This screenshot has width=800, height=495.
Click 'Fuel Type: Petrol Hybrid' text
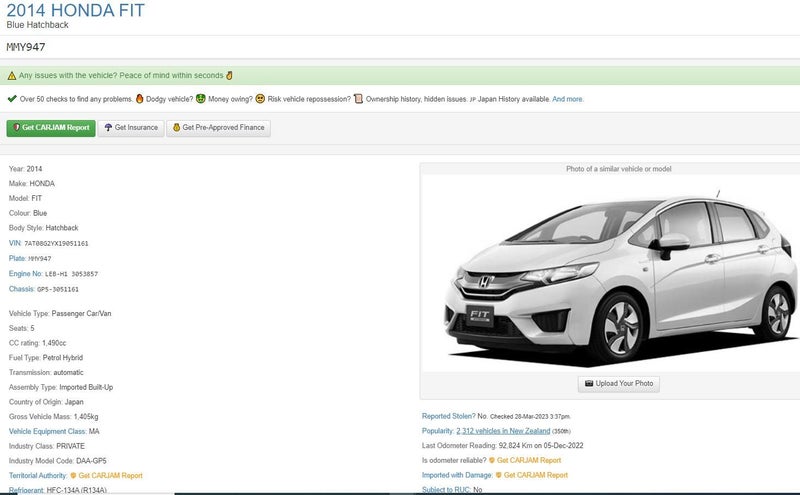46,358
